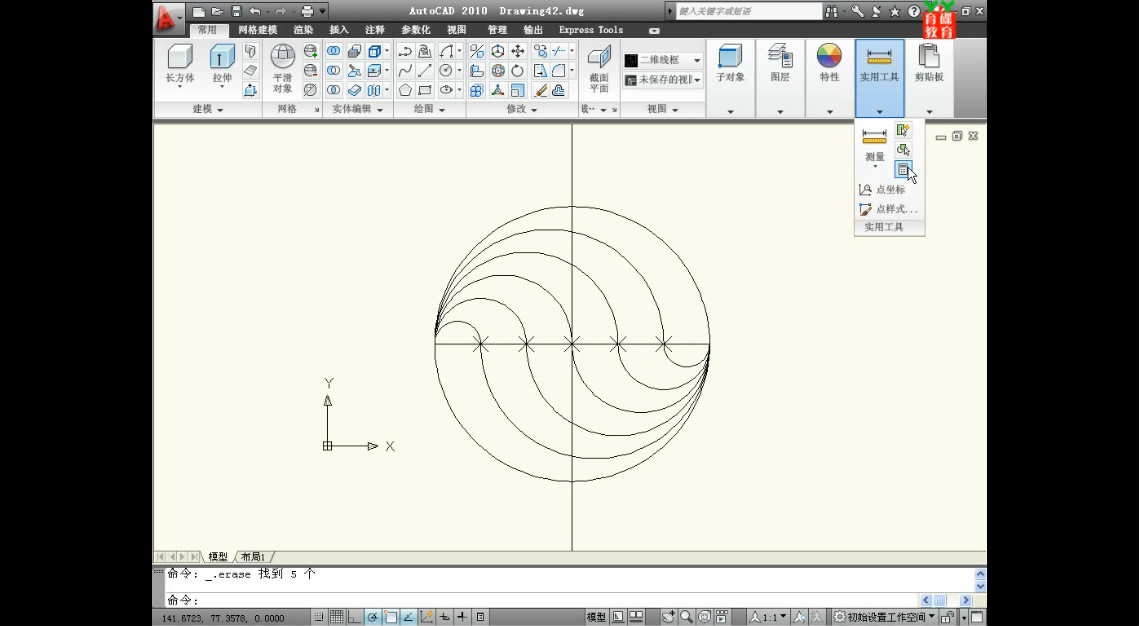This screenshot has height=626, width=1139.
Task: Click the command history scroll up arrow
Action: [980, 574]
